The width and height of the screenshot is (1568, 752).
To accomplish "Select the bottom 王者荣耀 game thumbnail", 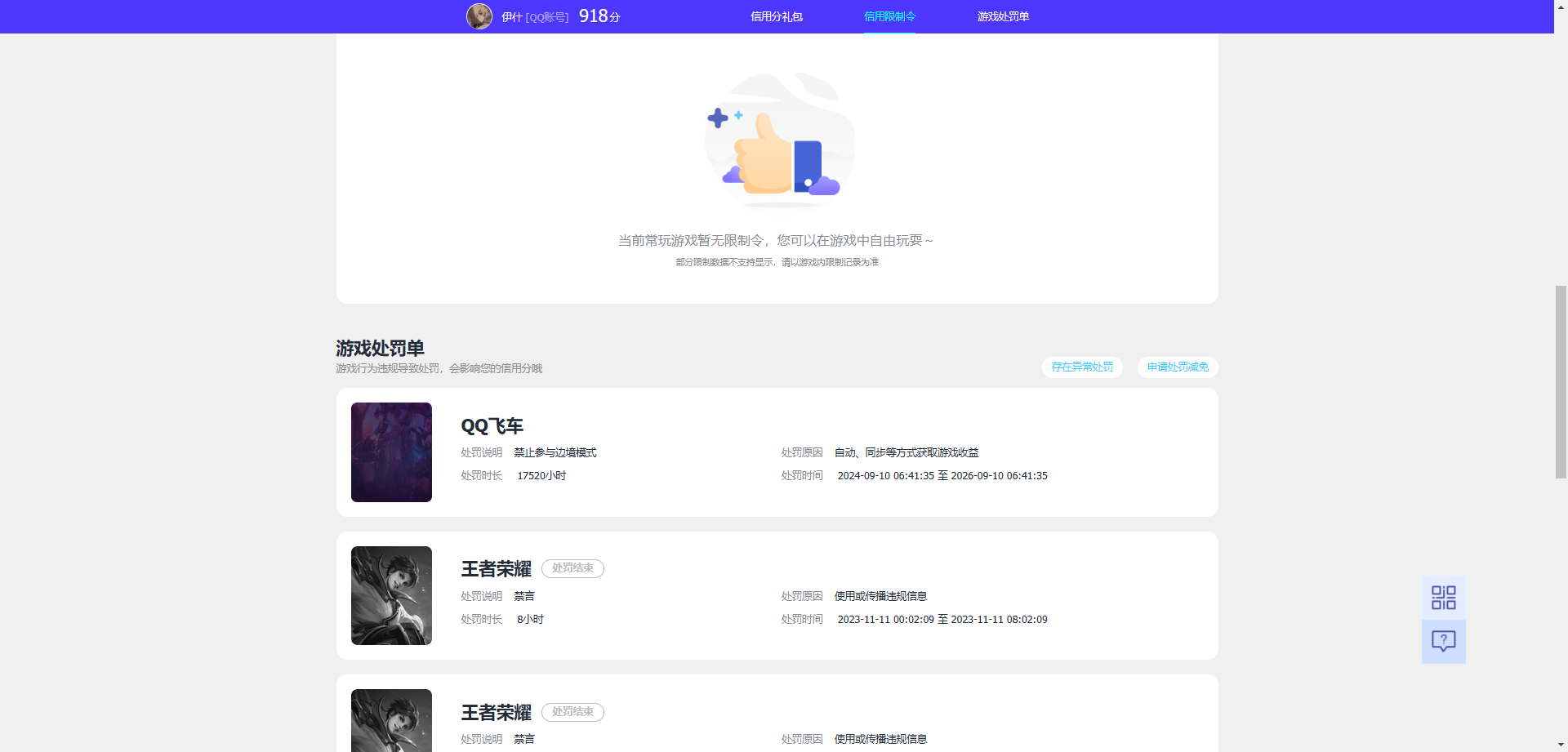I will pos(391,720).
